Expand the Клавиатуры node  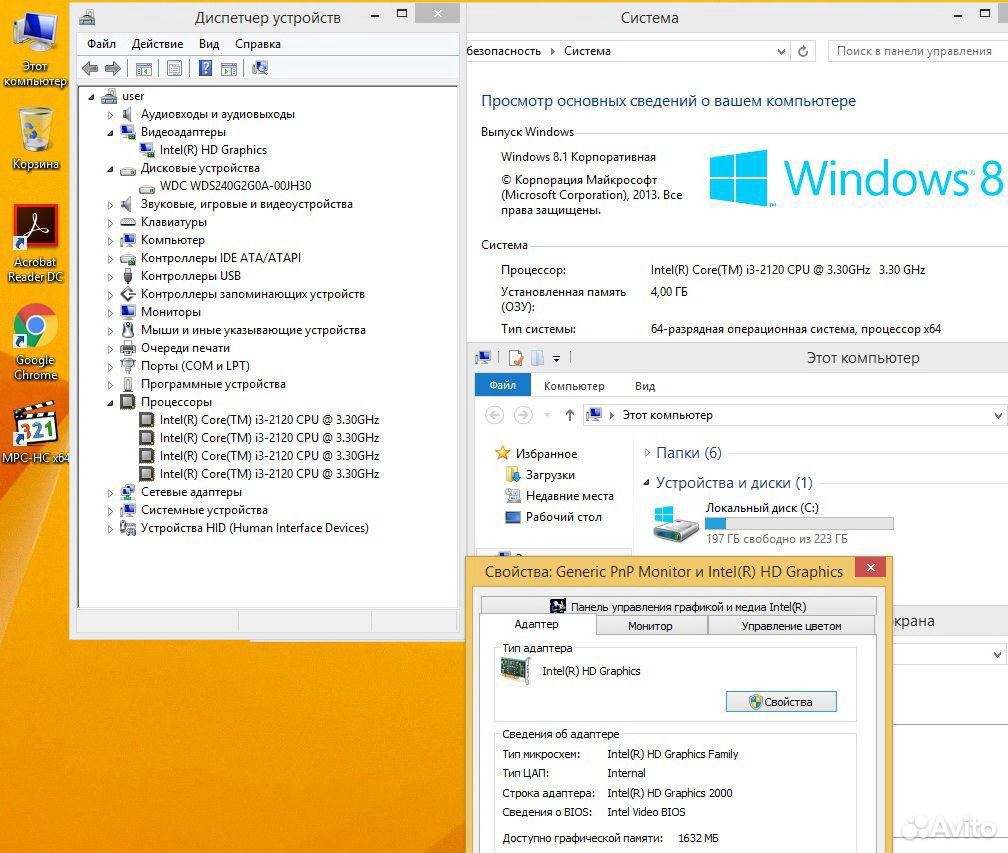[x=110, y=222]
